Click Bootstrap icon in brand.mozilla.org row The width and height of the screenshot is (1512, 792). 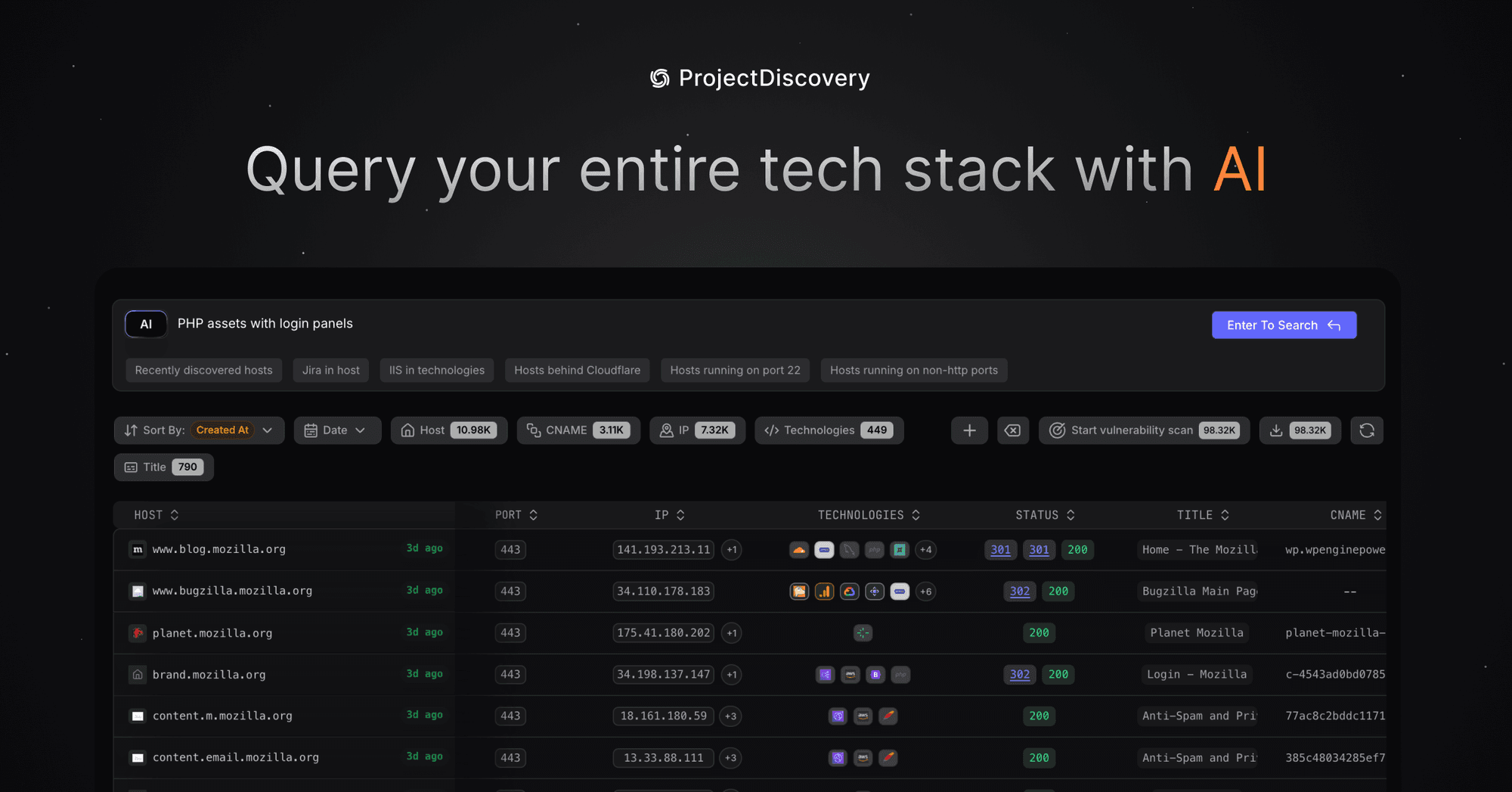tap(875, 675)
